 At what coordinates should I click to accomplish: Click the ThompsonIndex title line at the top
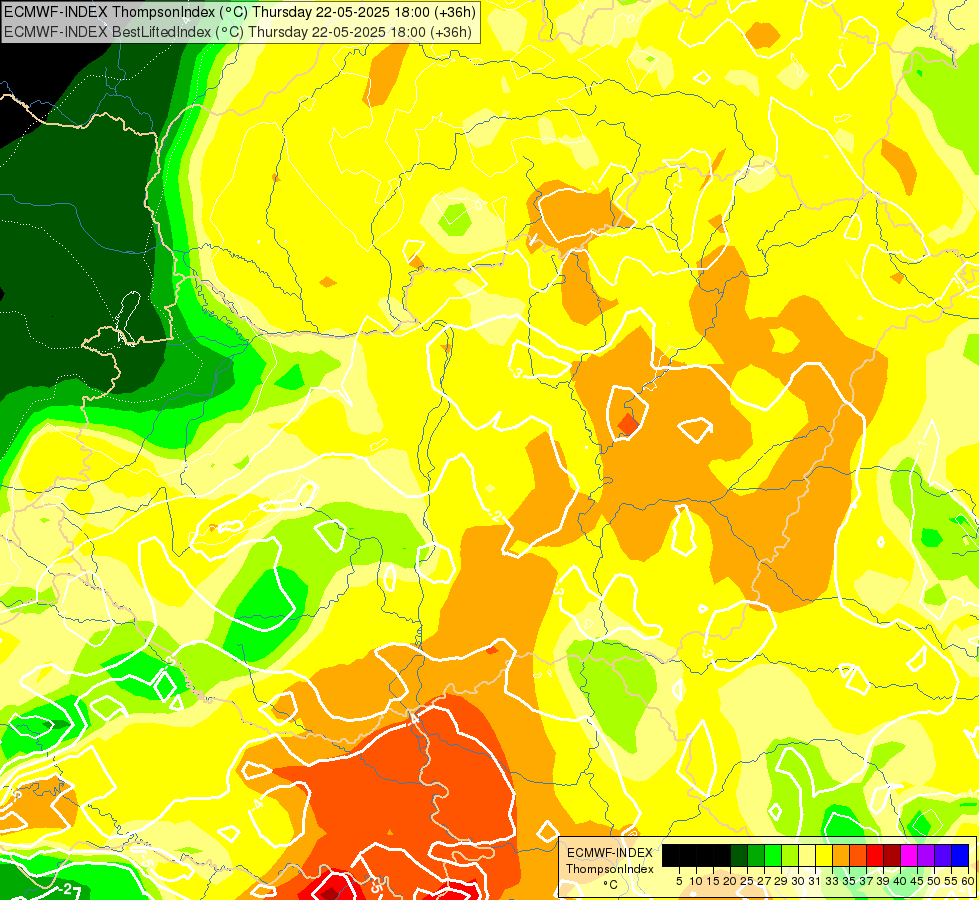coord(240,12)
